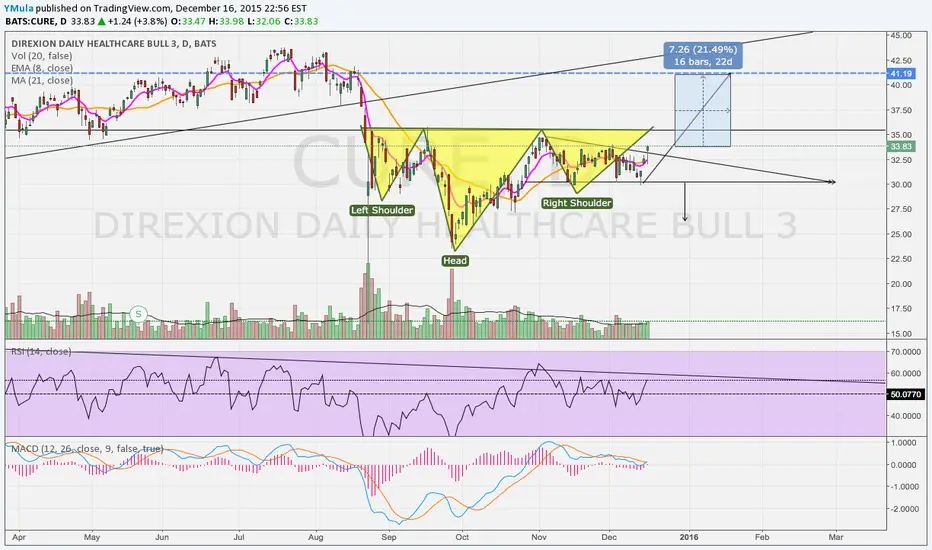This screenshot has width=932, height=550.
Task: Click the Jul label on the time axis
Action: pyautogui.click(x=239, y=537)
